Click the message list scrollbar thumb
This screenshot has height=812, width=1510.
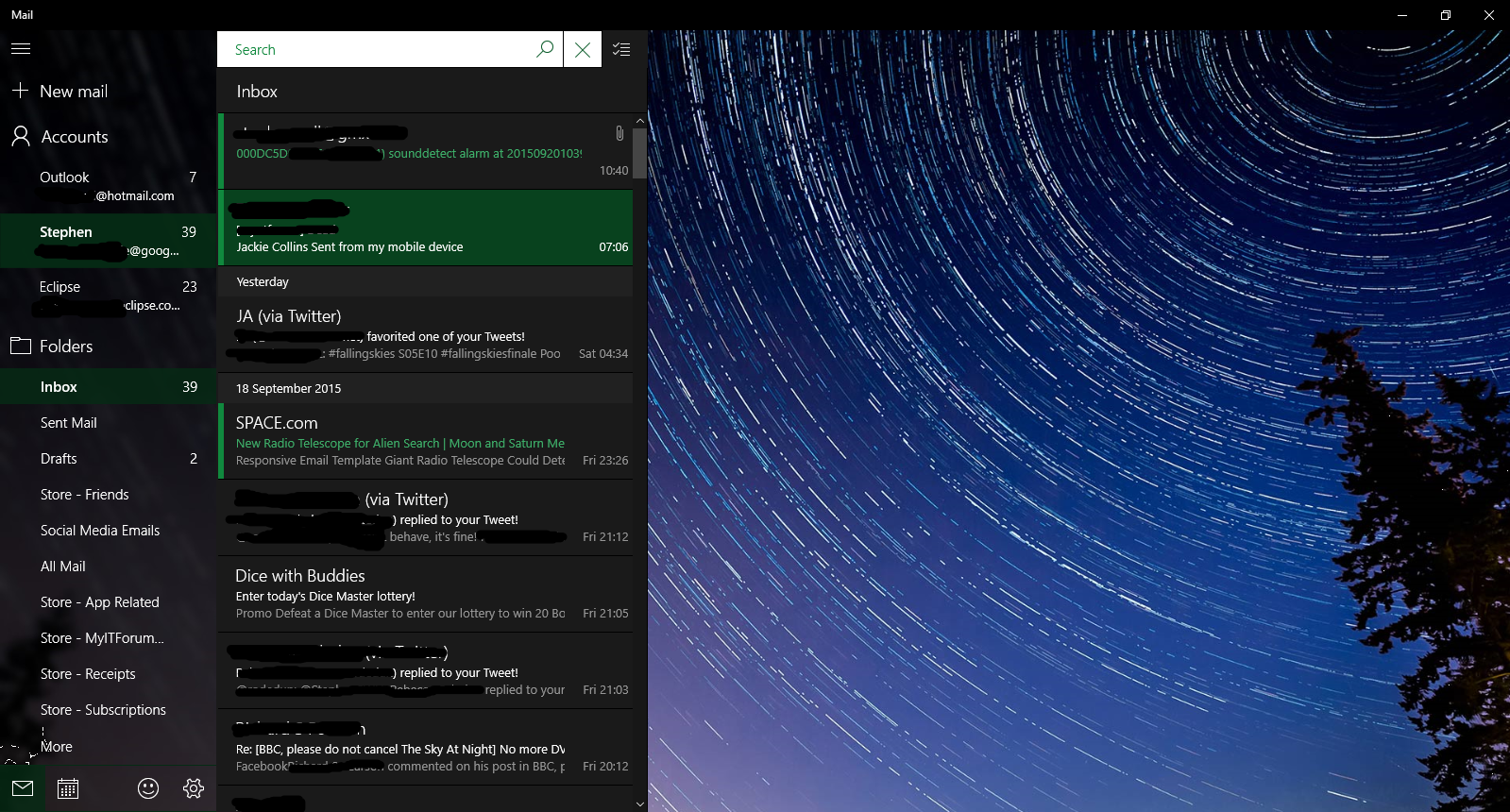[x=639, y=153]
